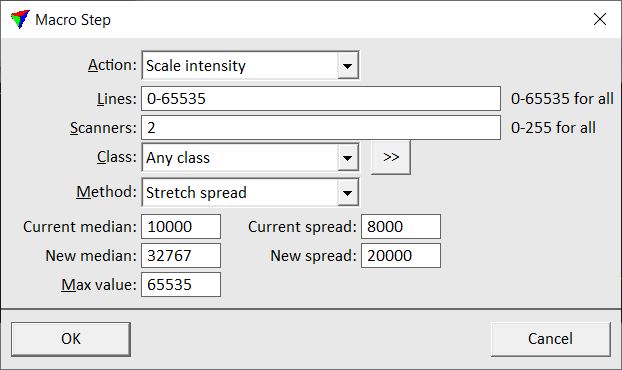Click the '0-65535 for all' hint text
The image size is (622, 370).
[562, 98]
